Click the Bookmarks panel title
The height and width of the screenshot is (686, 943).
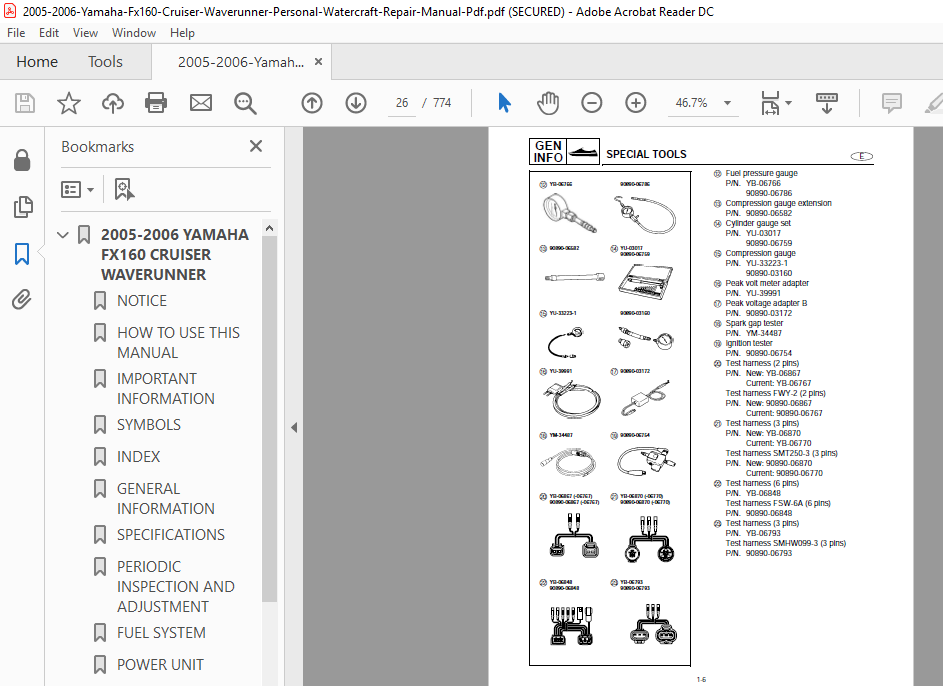pos(97,147)
